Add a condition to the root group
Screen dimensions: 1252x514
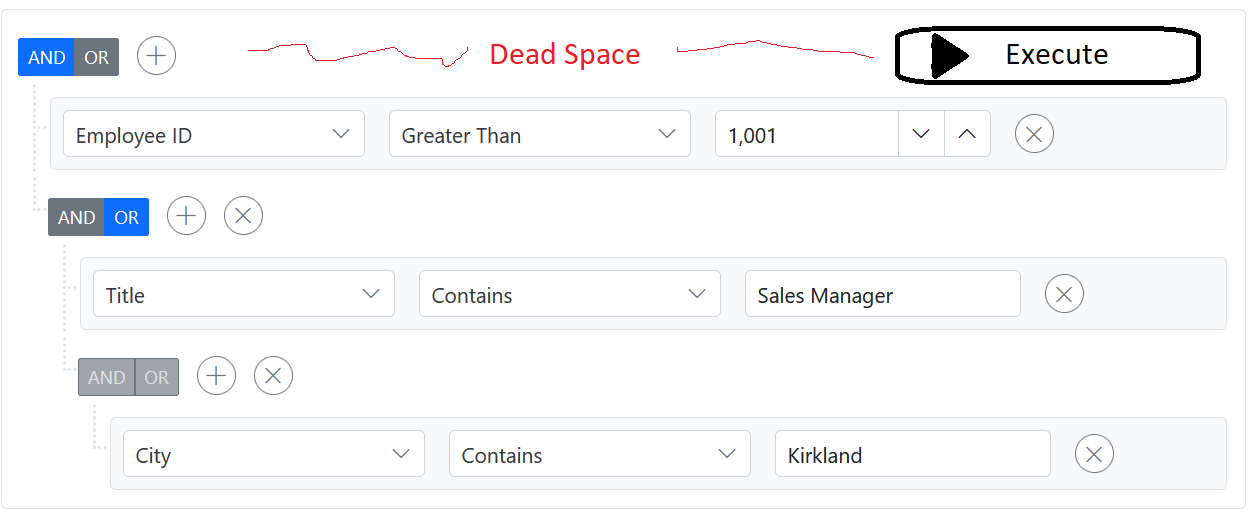[156, 55]
